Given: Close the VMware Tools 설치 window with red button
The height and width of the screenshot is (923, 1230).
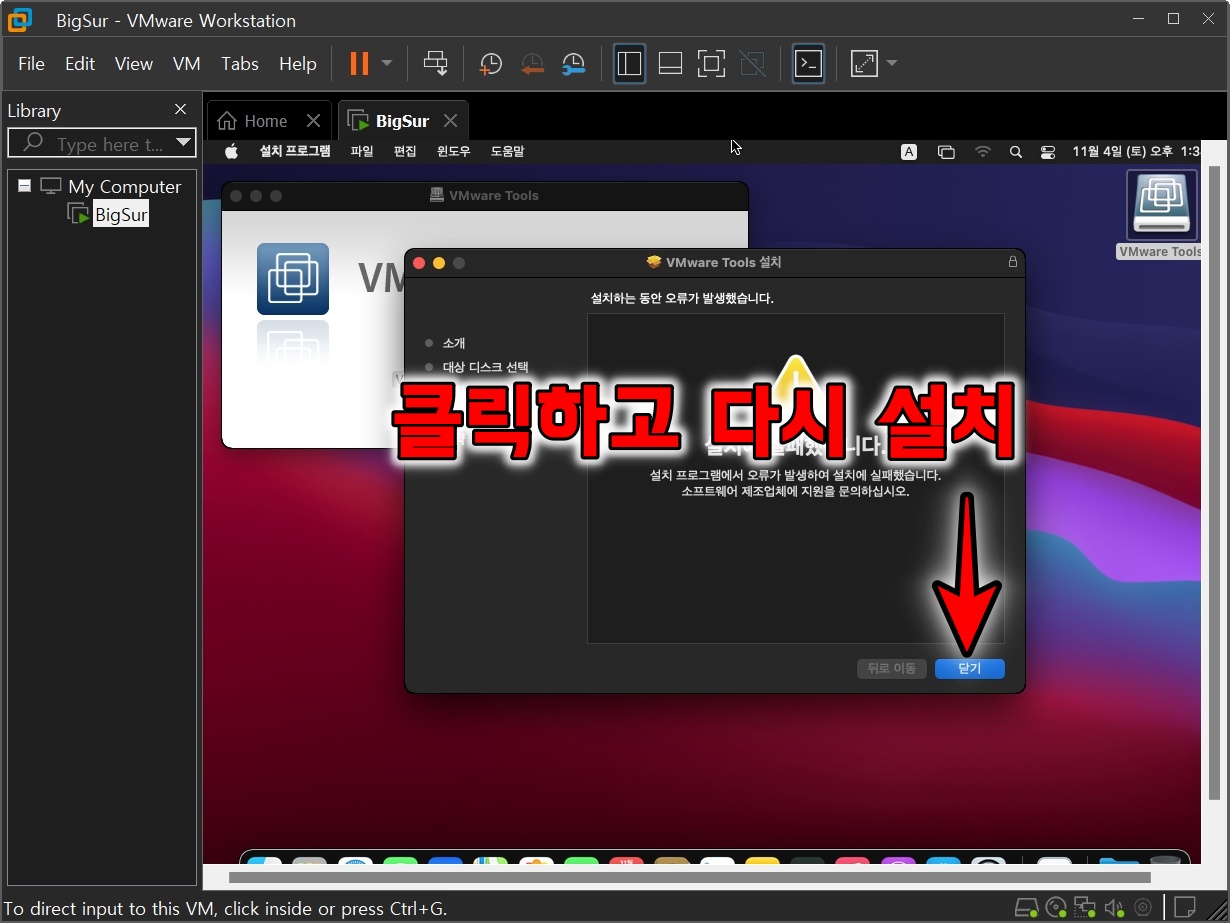Looking at the screenshot, I should 419,263.
